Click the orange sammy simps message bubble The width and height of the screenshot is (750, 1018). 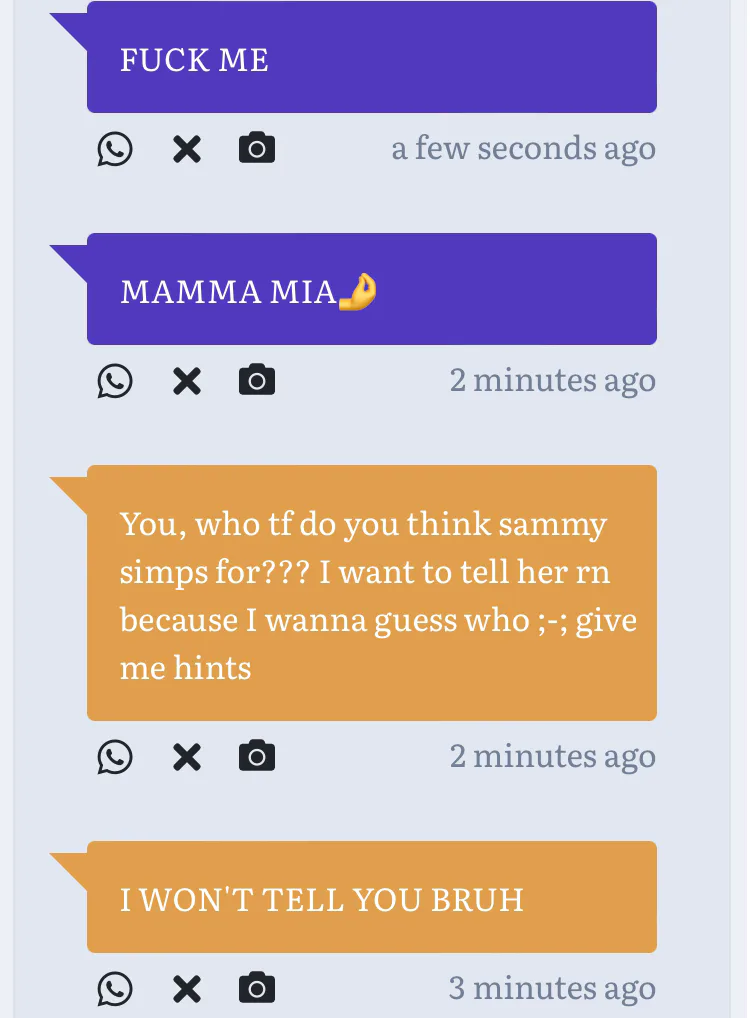(x=372, y=593)
